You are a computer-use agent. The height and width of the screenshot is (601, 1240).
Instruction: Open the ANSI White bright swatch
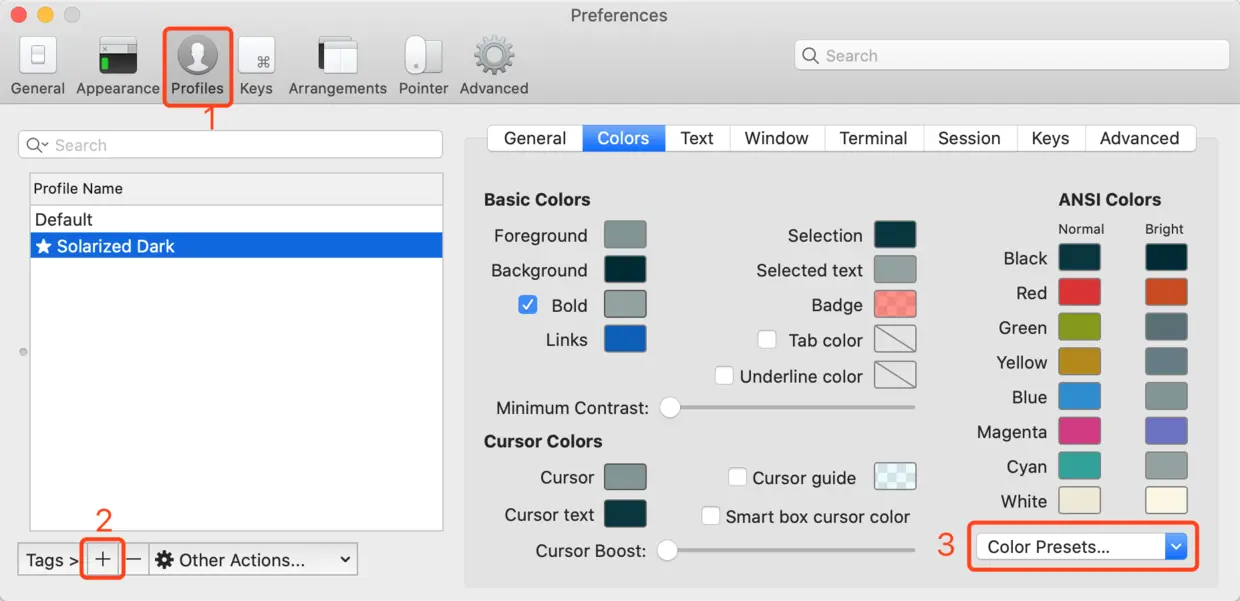(1166, 500)
